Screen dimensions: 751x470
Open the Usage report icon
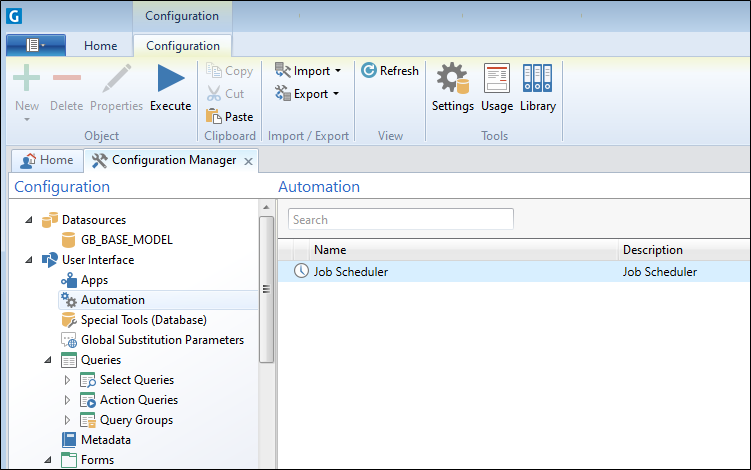coord(497,78)
